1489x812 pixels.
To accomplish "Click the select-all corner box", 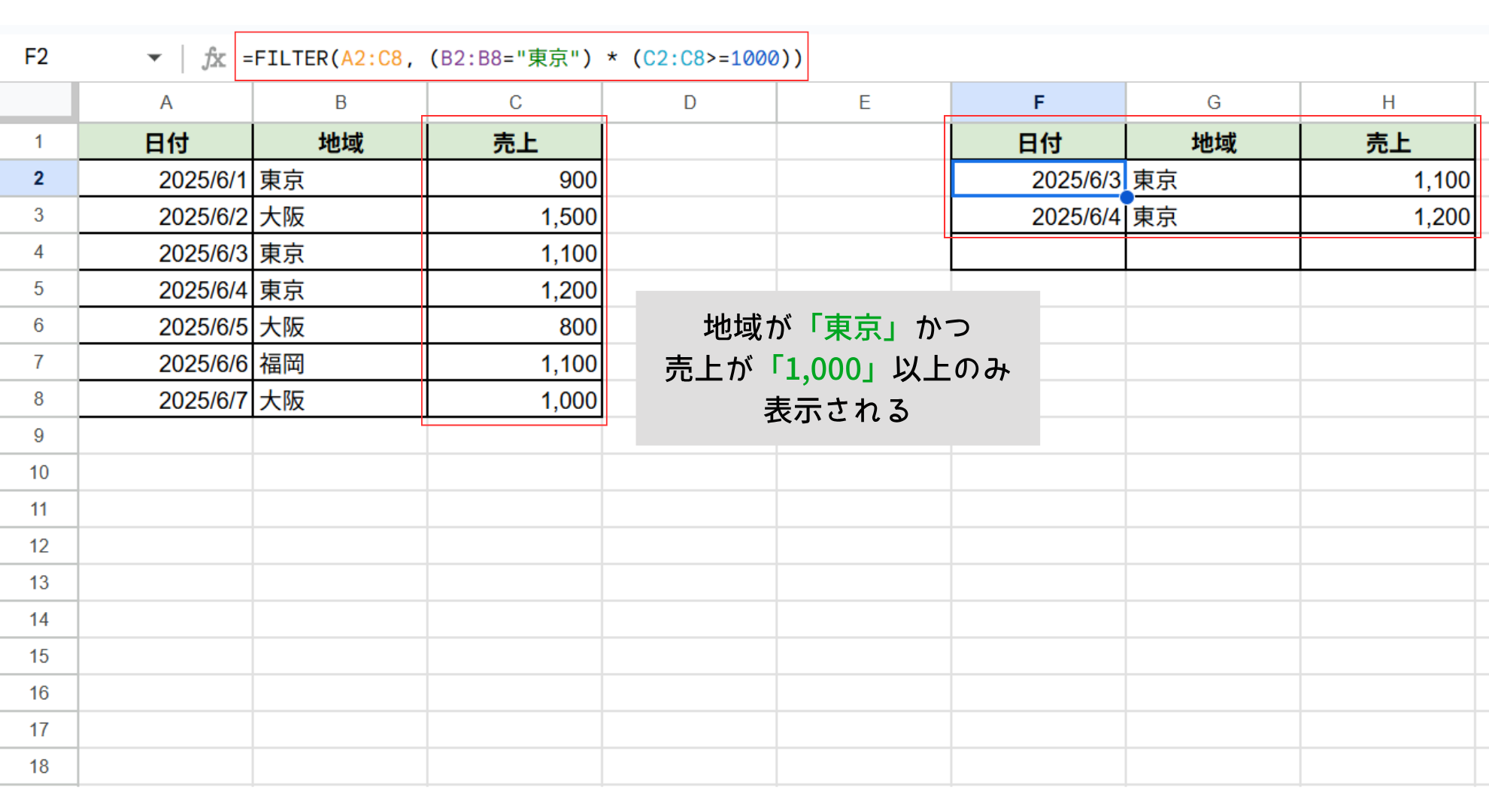I will 38,102.
